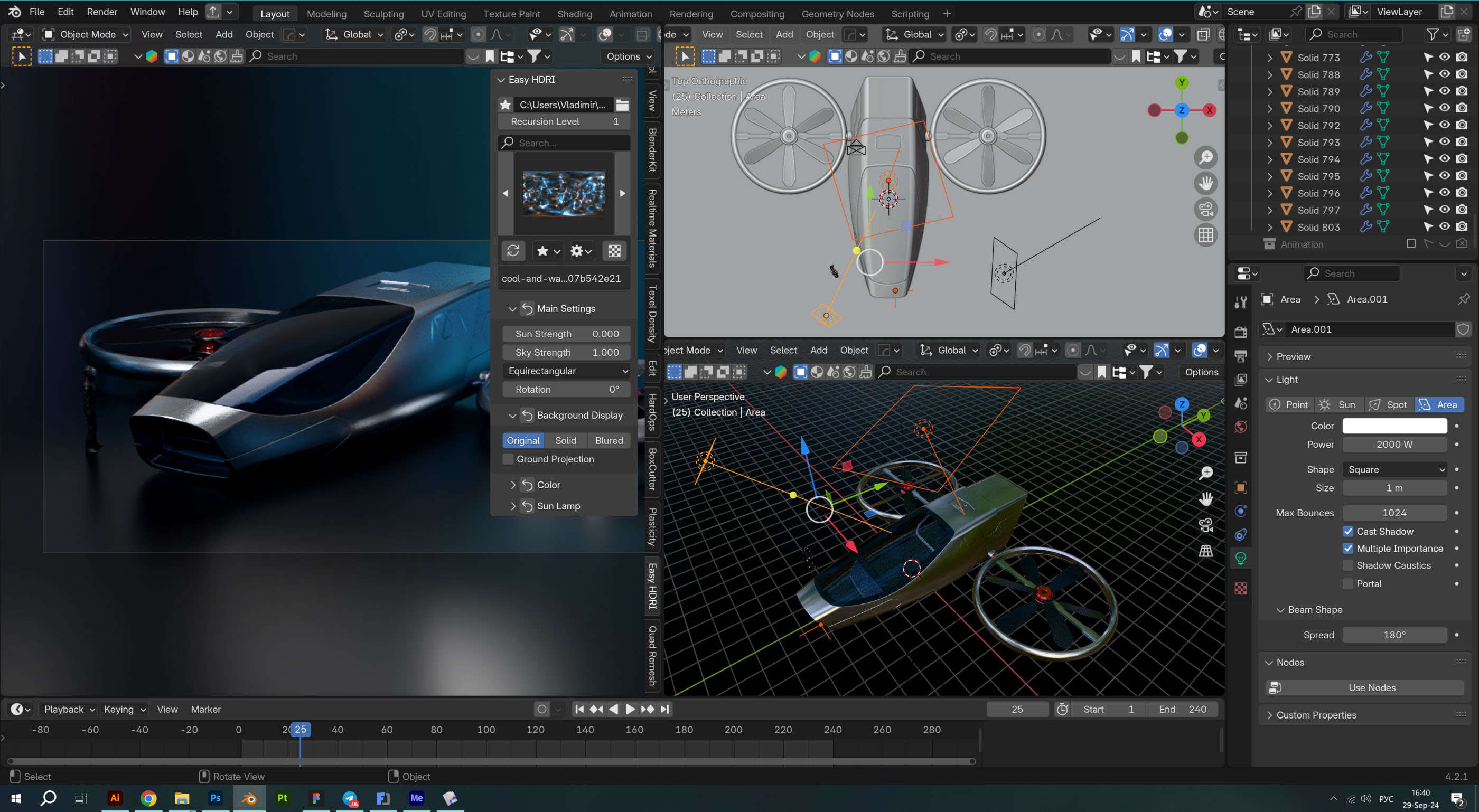Disable the Cast Shadow checkbox
The width and height of the screenshot is (1479, 812).
[x=1348, y=531]
